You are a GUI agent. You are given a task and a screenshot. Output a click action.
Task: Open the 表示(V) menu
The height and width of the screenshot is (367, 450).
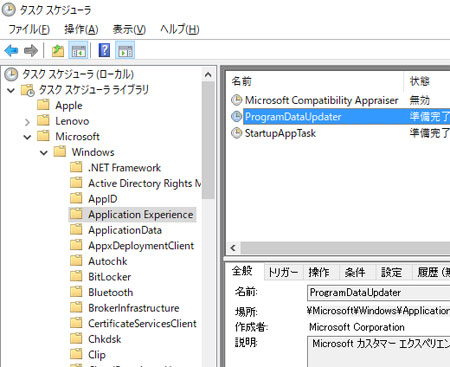129,30
